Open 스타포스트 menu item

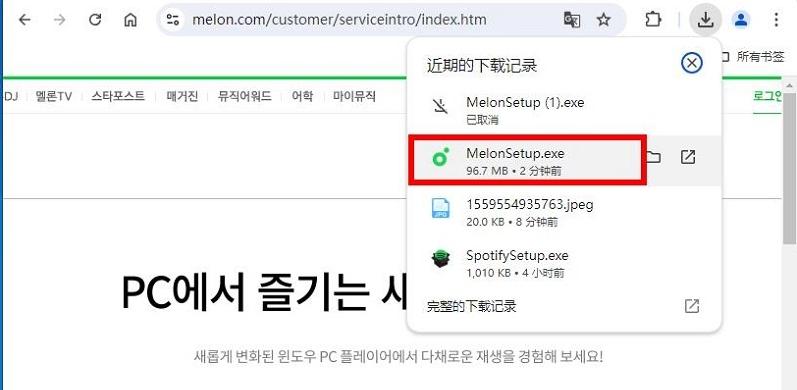[x=118, y=96]
